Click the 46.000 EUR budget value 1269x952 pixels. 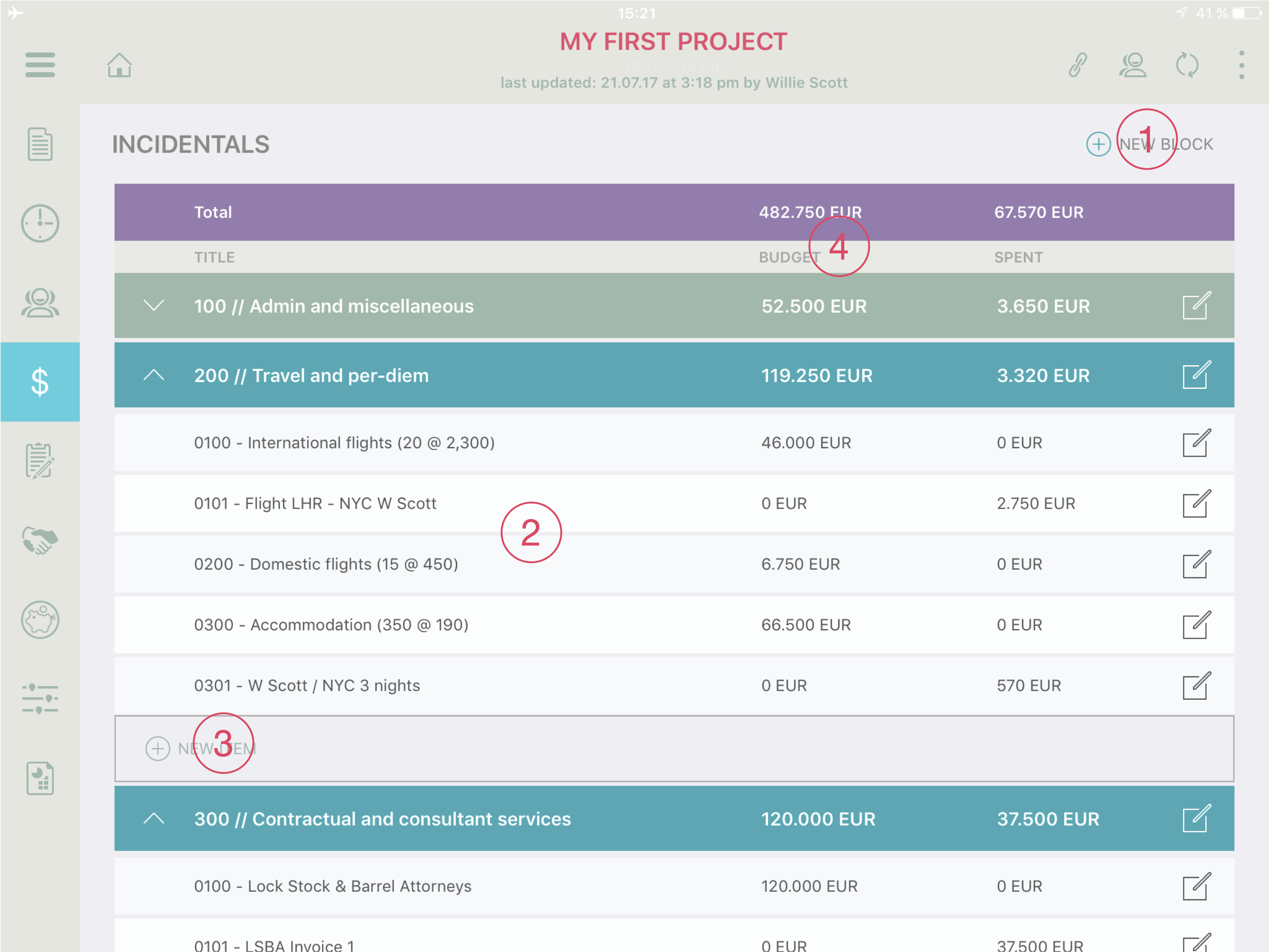(806, 443)
